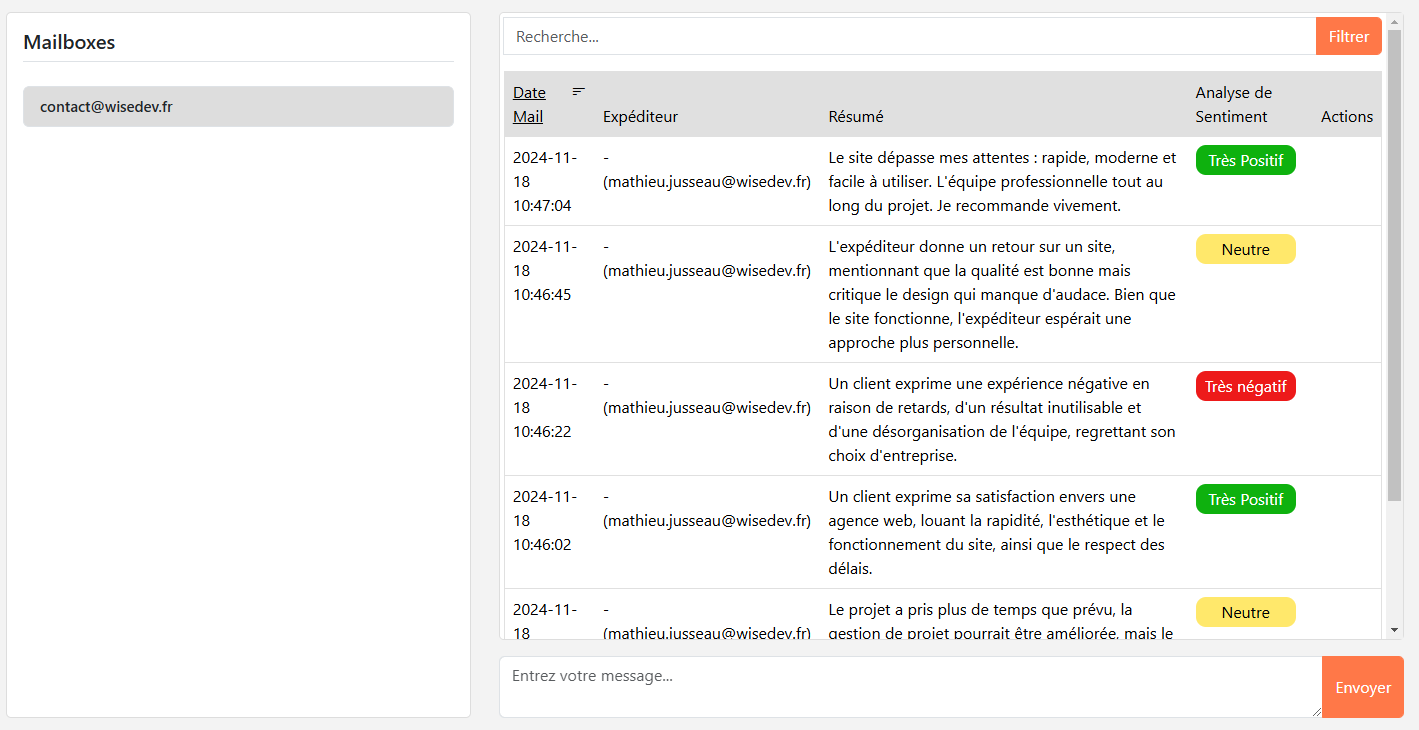
Task: Click the resize handle of message box
Action: [1315, 711]
